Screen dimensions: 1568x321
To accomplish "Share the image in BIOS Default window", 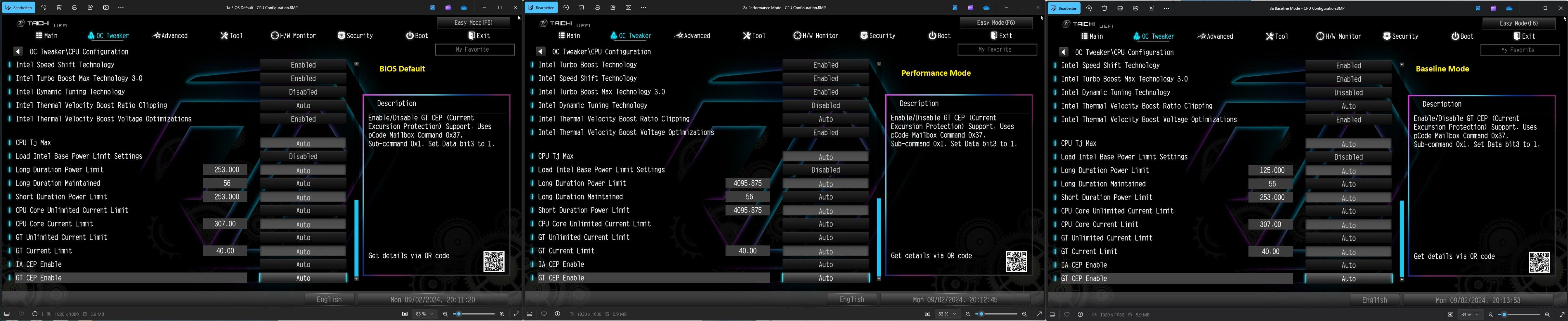I will pyautogui.click(x=90, y=8).
